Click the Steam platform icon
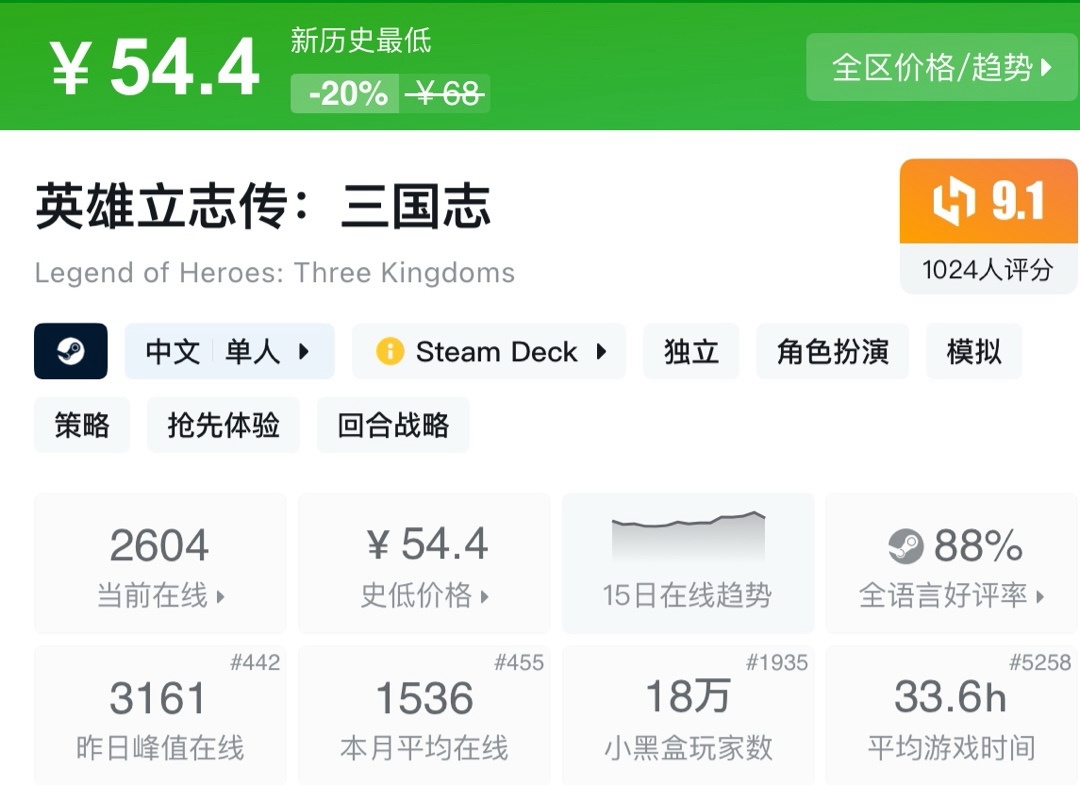This screenshot has height=785, width=1080. [x=70, y=351]
